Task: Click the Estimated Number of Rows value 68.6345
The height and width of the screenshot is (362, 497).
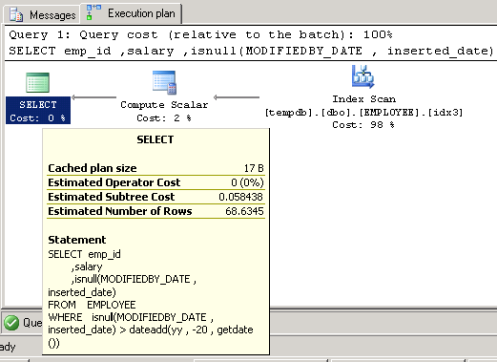Action: coord(244,211)
